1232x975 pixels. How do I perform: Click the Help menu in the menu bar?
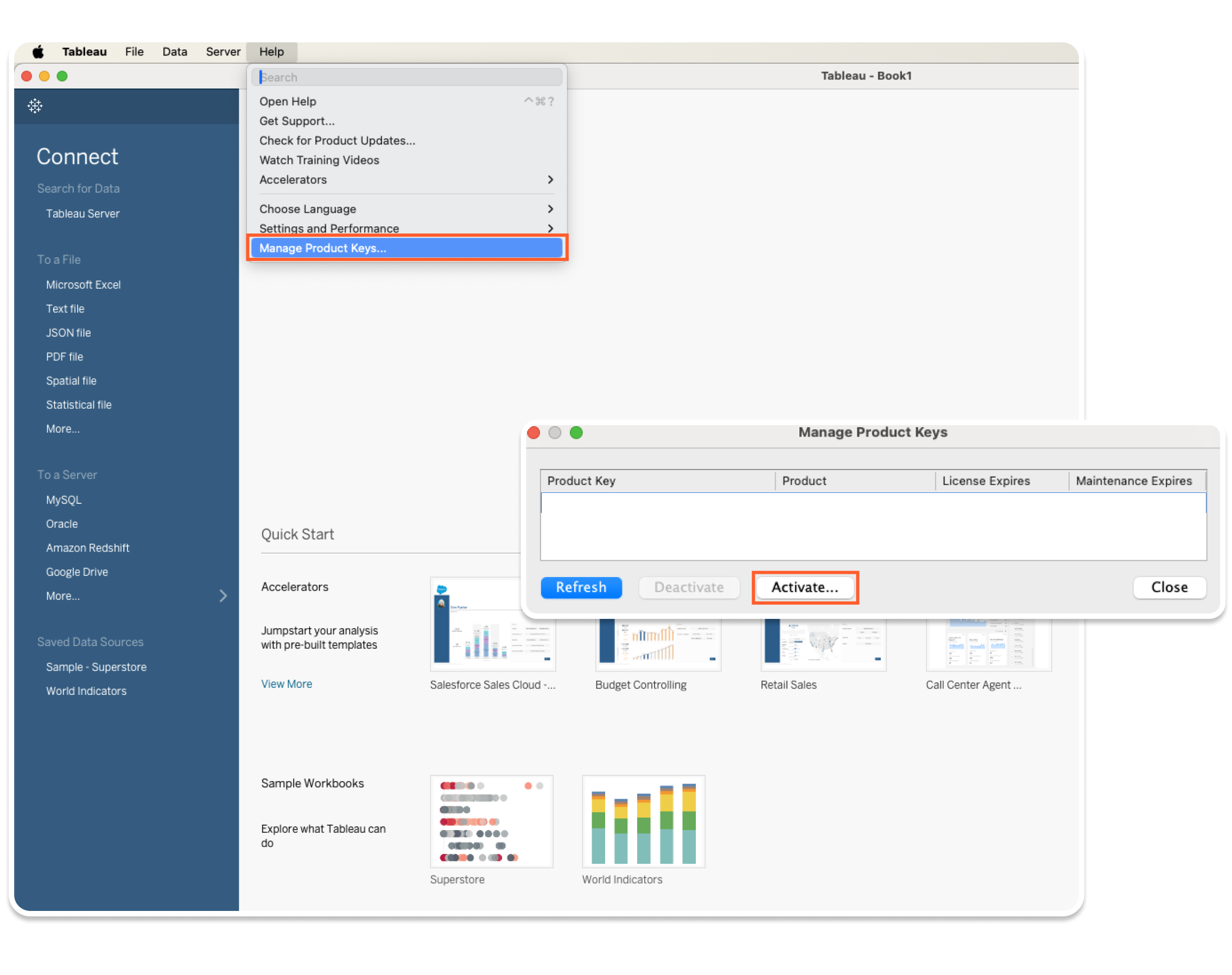coord(270,51)
